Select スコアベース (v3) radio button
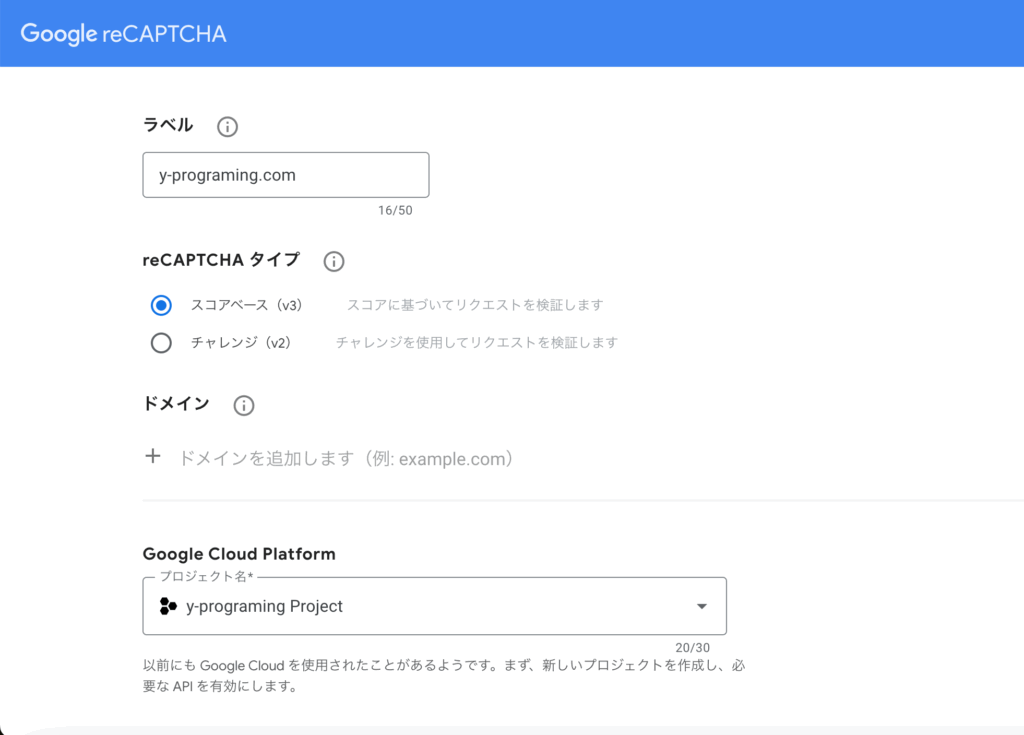This screenshot has height=735, width=1024. pyautogui.click(x=161, y=305)
